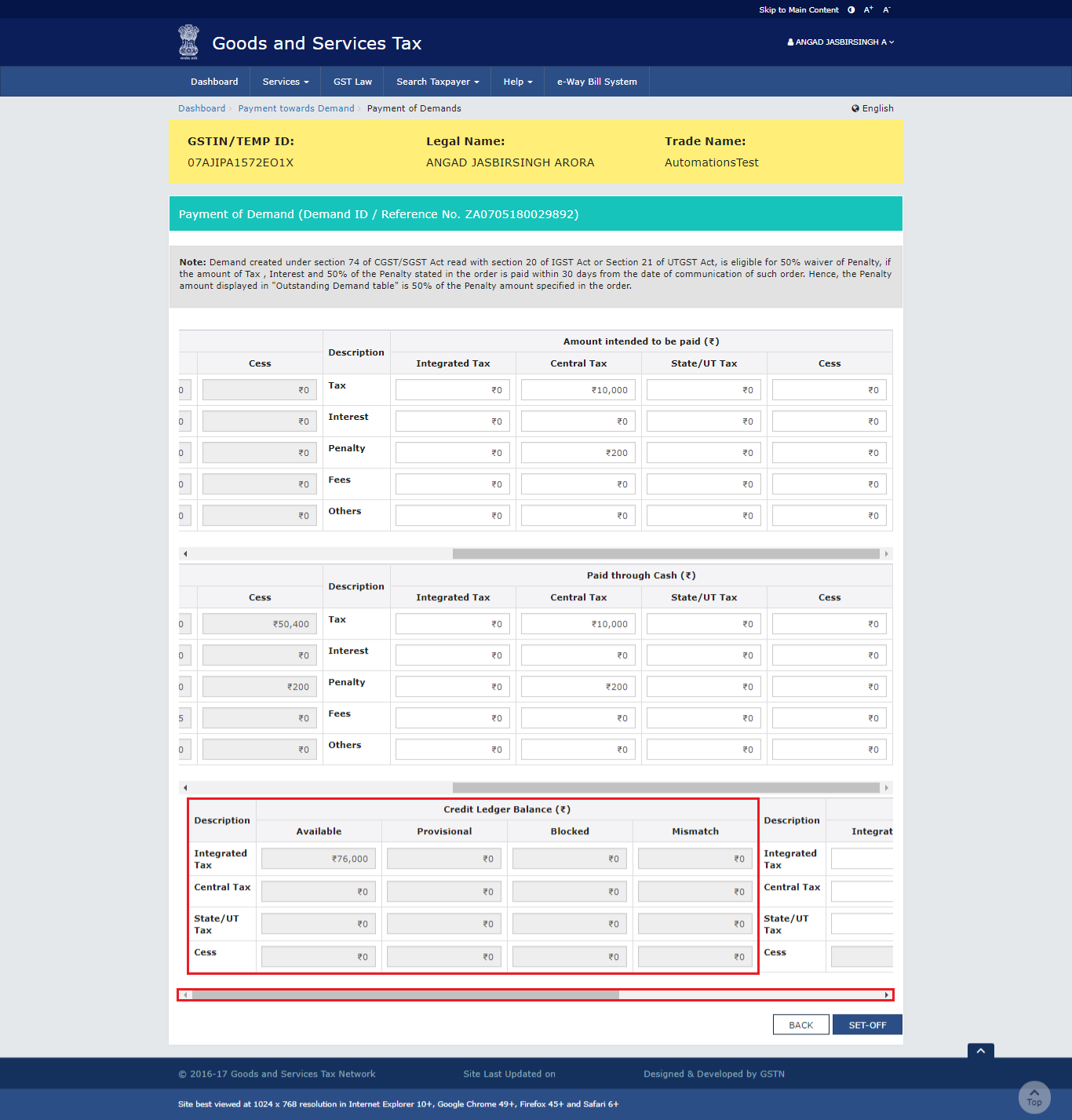
Task: Open the Payment towards Demand breadcrumb link
Action: tap(296, 108)
